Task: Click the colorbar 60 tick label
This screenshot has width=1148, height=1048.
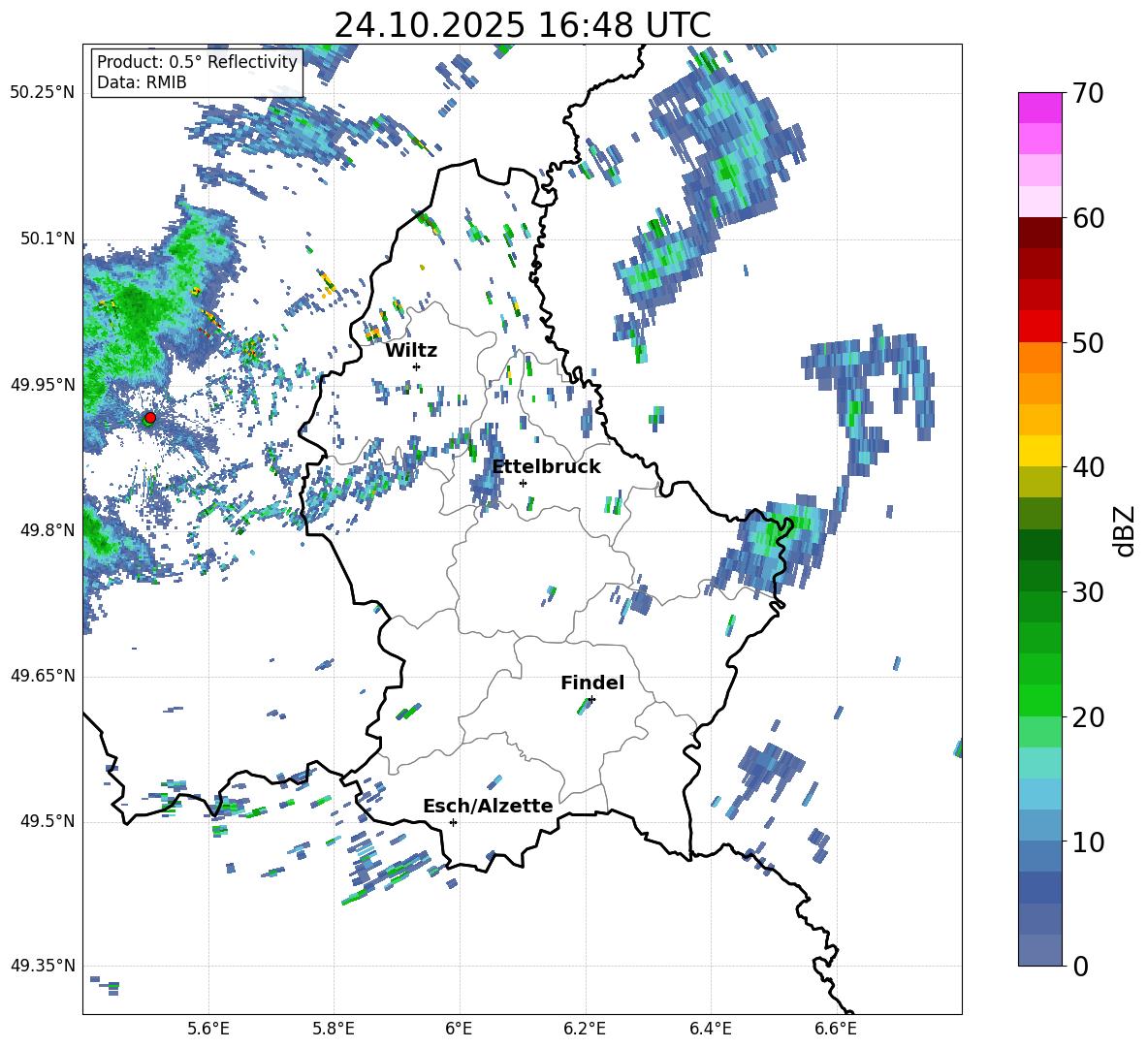Action: (x=1089, y=218)
